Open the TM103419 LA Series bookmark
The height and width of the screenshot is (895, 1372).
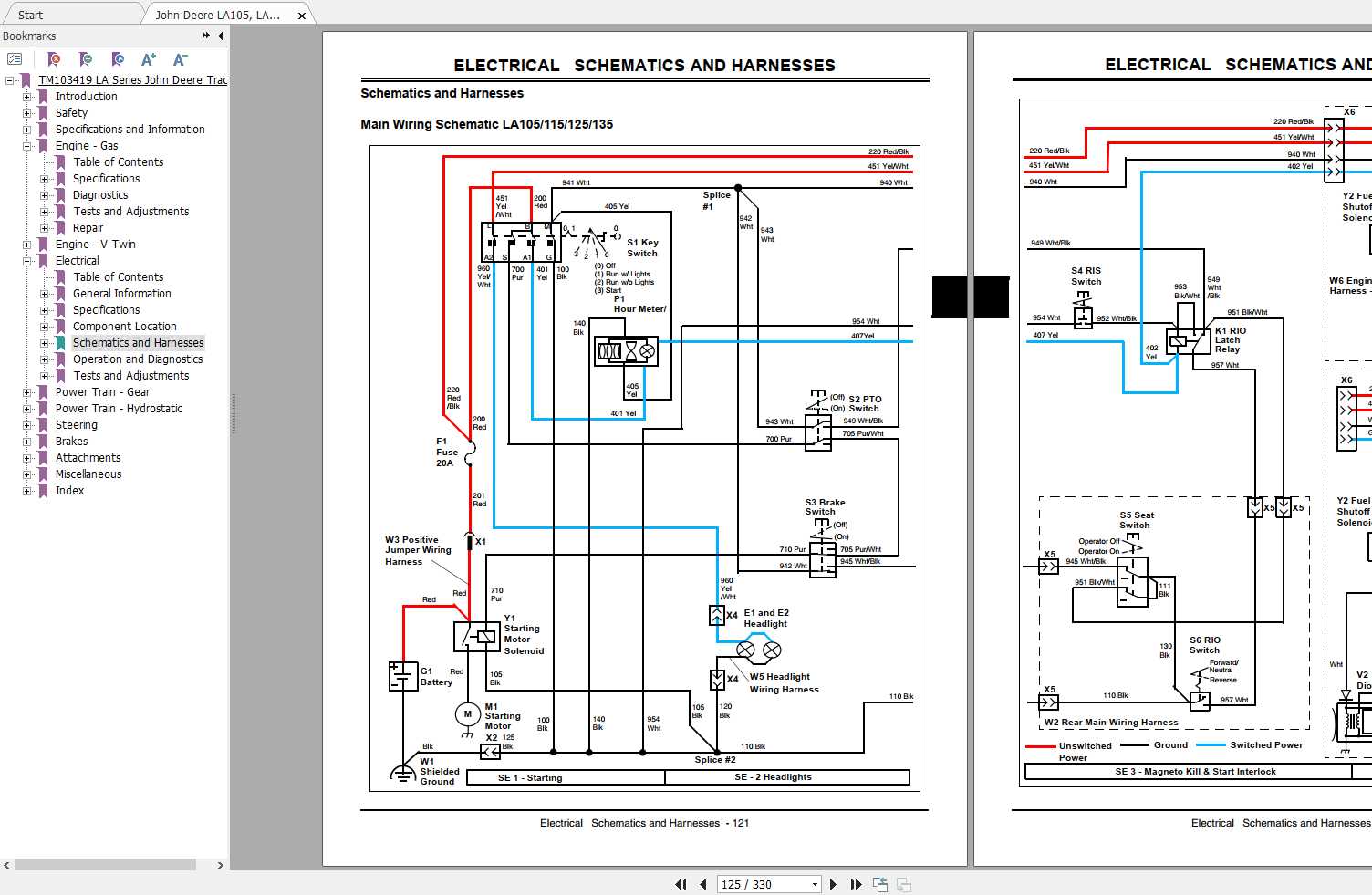point(133,80)
